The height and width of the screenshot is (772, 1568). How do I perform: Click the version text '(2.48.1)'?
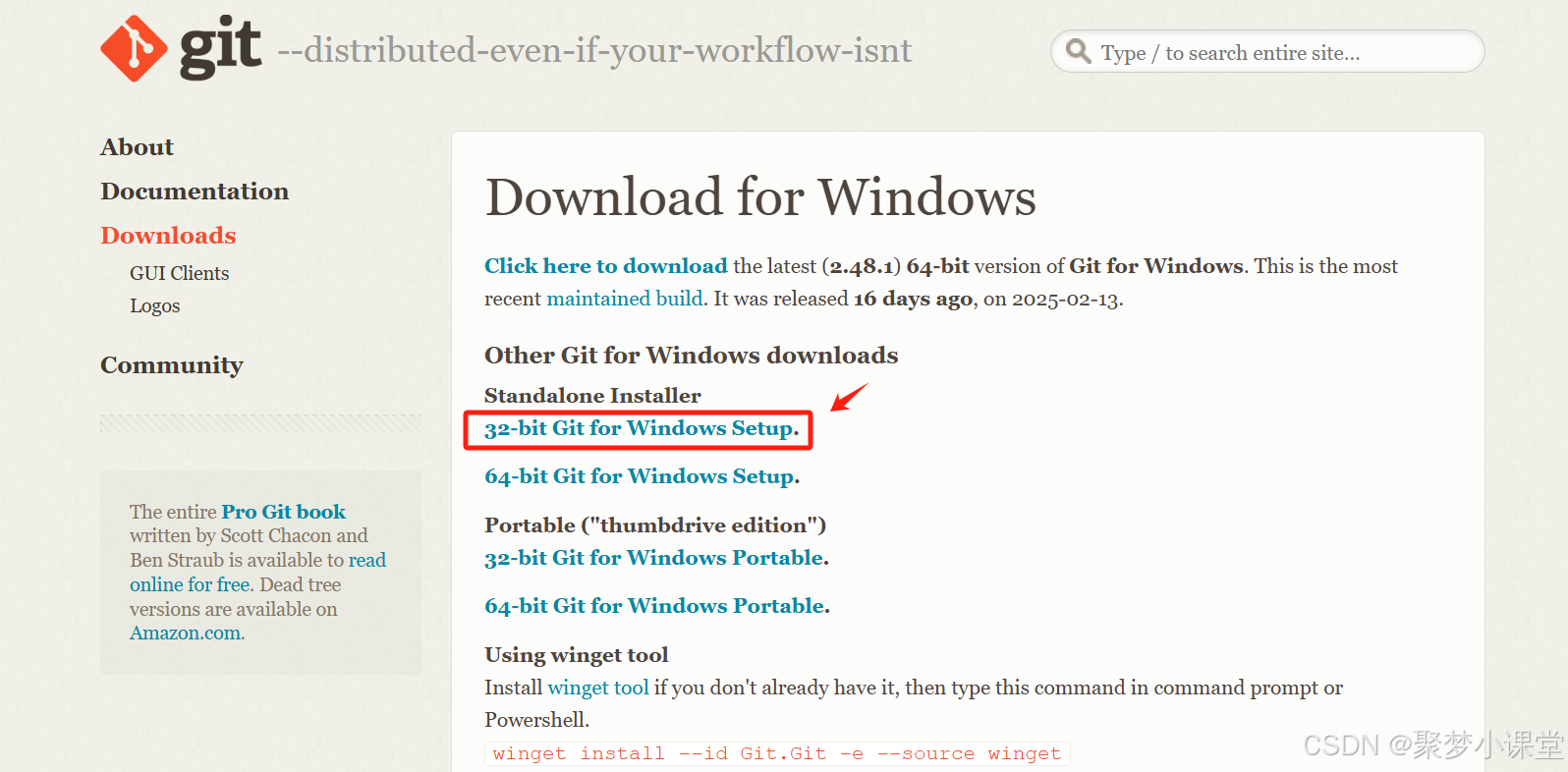[x=862, y=266]
